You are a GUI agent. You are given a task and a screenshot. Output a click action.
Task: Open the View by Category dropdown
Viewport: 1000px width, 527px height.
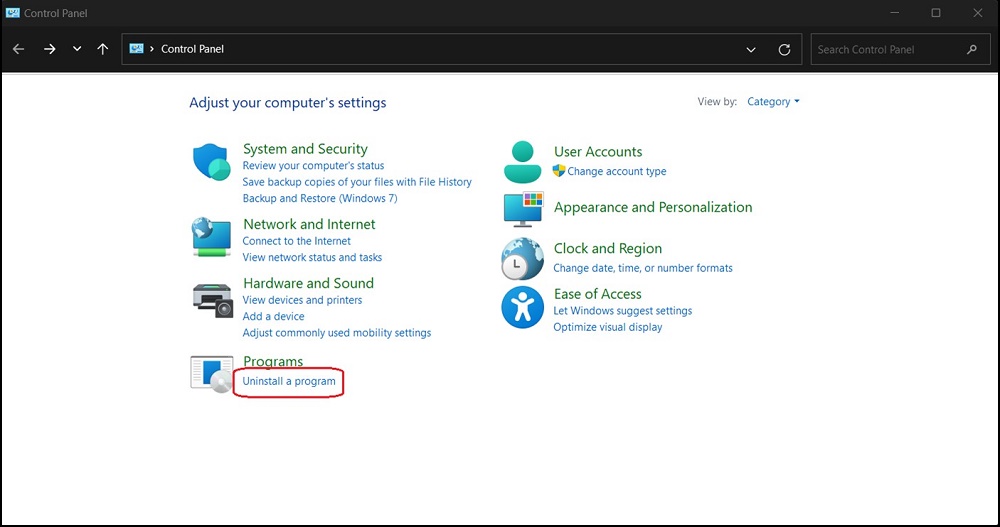pos(773,101)
